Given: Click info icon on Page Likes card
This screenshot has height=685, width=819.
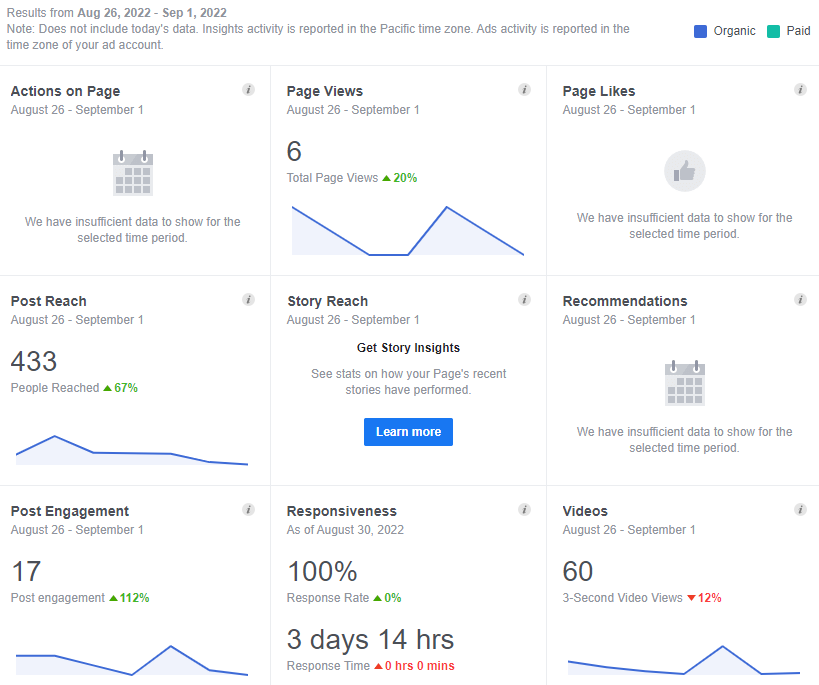Looking at the screenshot, I should coord(800,90).
